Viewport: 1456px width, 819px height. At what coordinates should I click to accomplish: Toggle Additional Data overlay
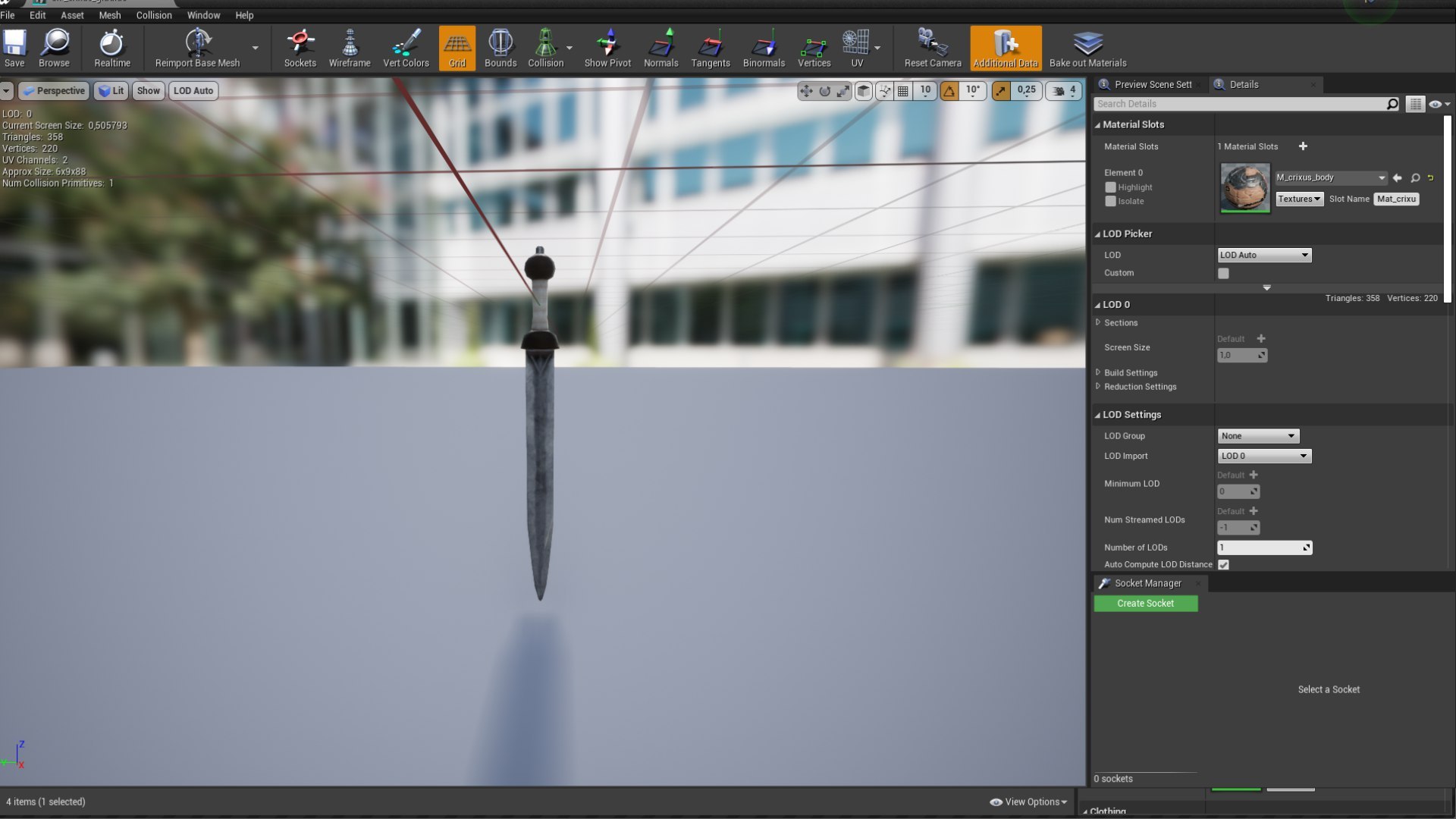pos(1006,49)
